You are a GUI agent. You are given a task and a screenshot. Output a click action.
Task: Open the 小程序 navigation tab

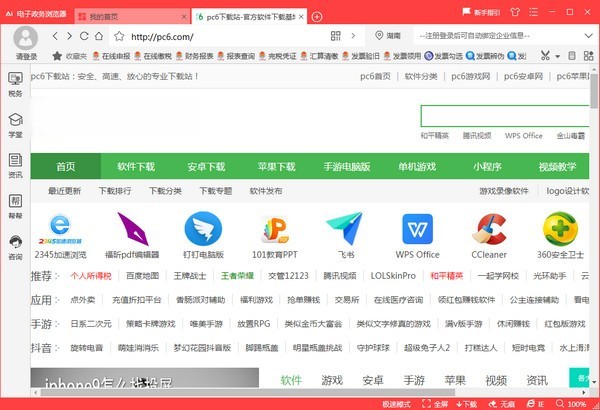(487, 166)
